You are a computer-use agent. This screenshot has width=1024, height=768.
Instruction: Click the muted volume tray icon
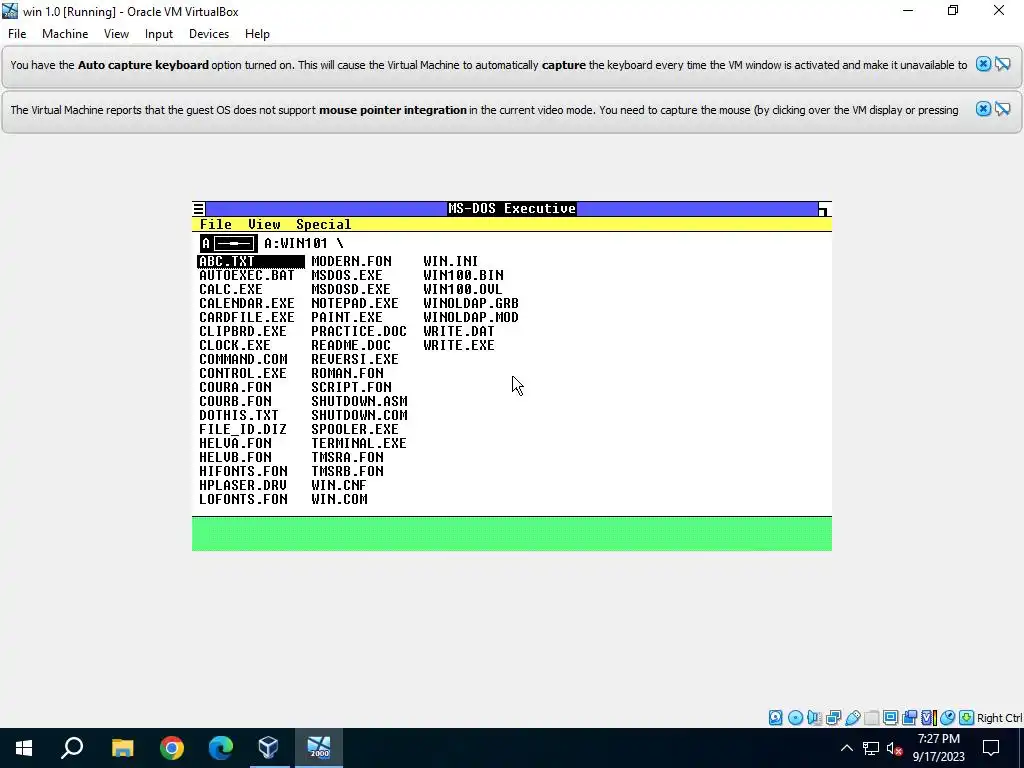pos(894,748)
